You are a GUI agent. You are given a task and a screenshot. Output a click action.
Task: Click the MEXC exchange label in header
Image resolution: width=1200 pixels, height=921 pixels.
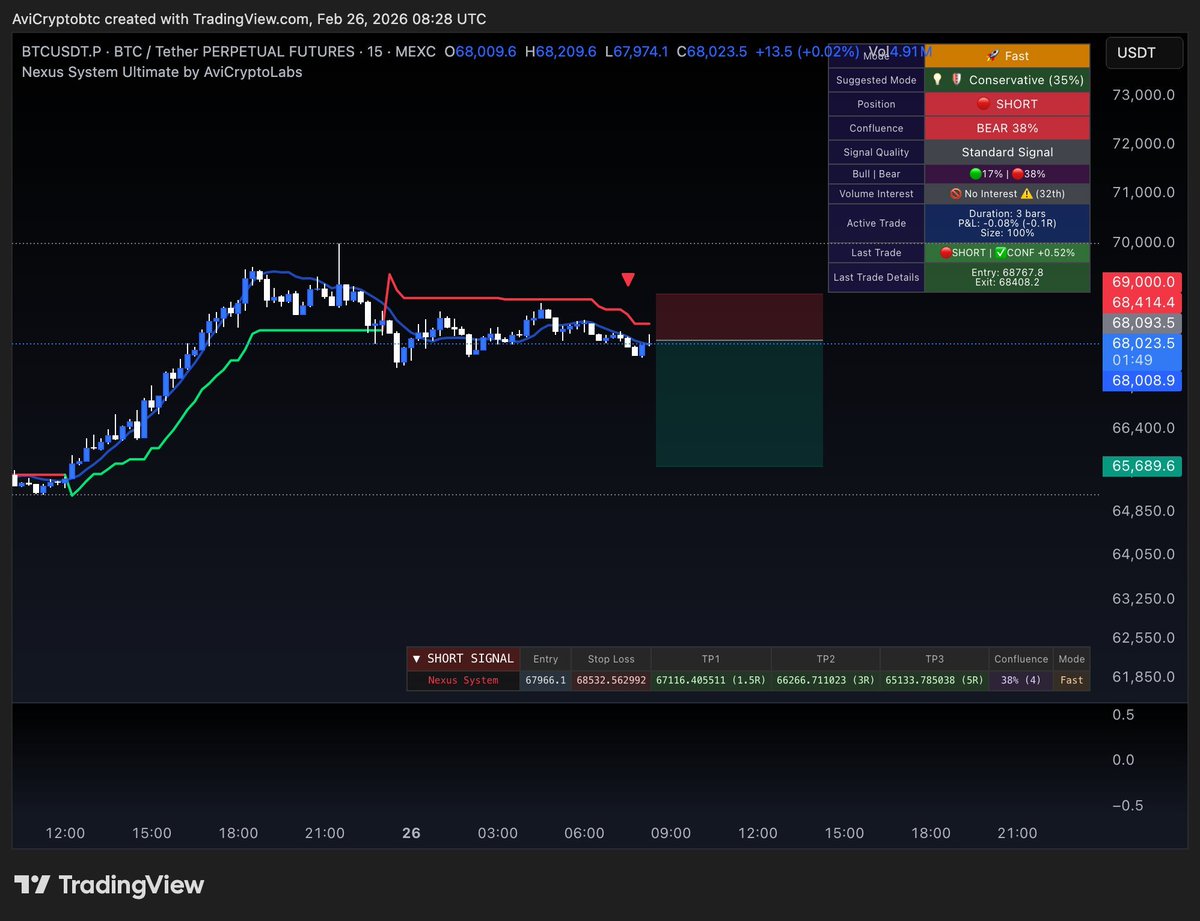[416, 51]
